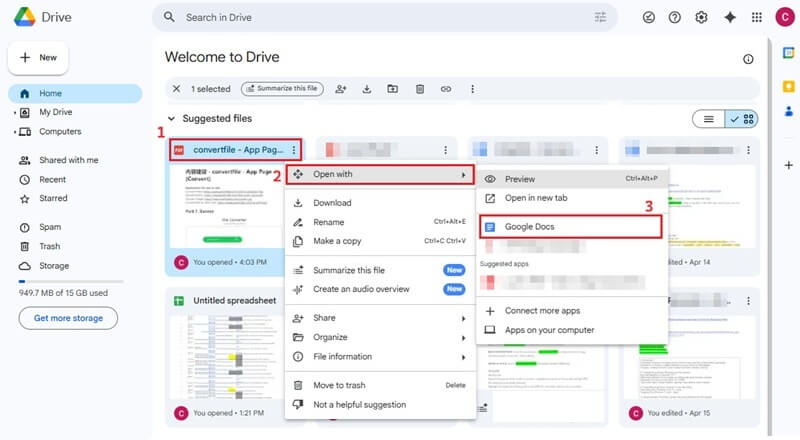Open the Untitled spreadsheet thumbnail
Image resolution: width=800 pixels, height=440 pixels.
[227, 356]
